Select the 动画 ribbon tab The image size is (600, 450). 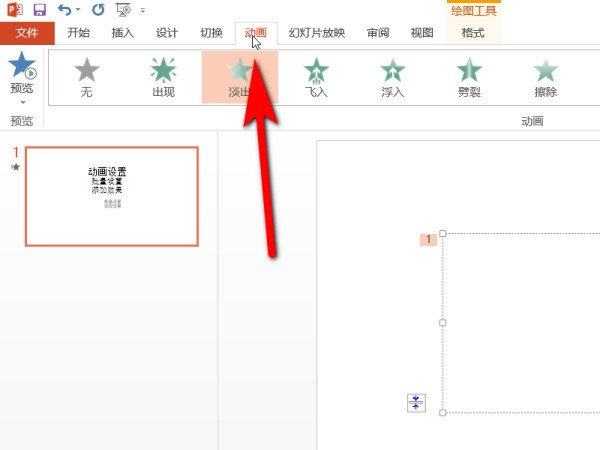point(256,33)
